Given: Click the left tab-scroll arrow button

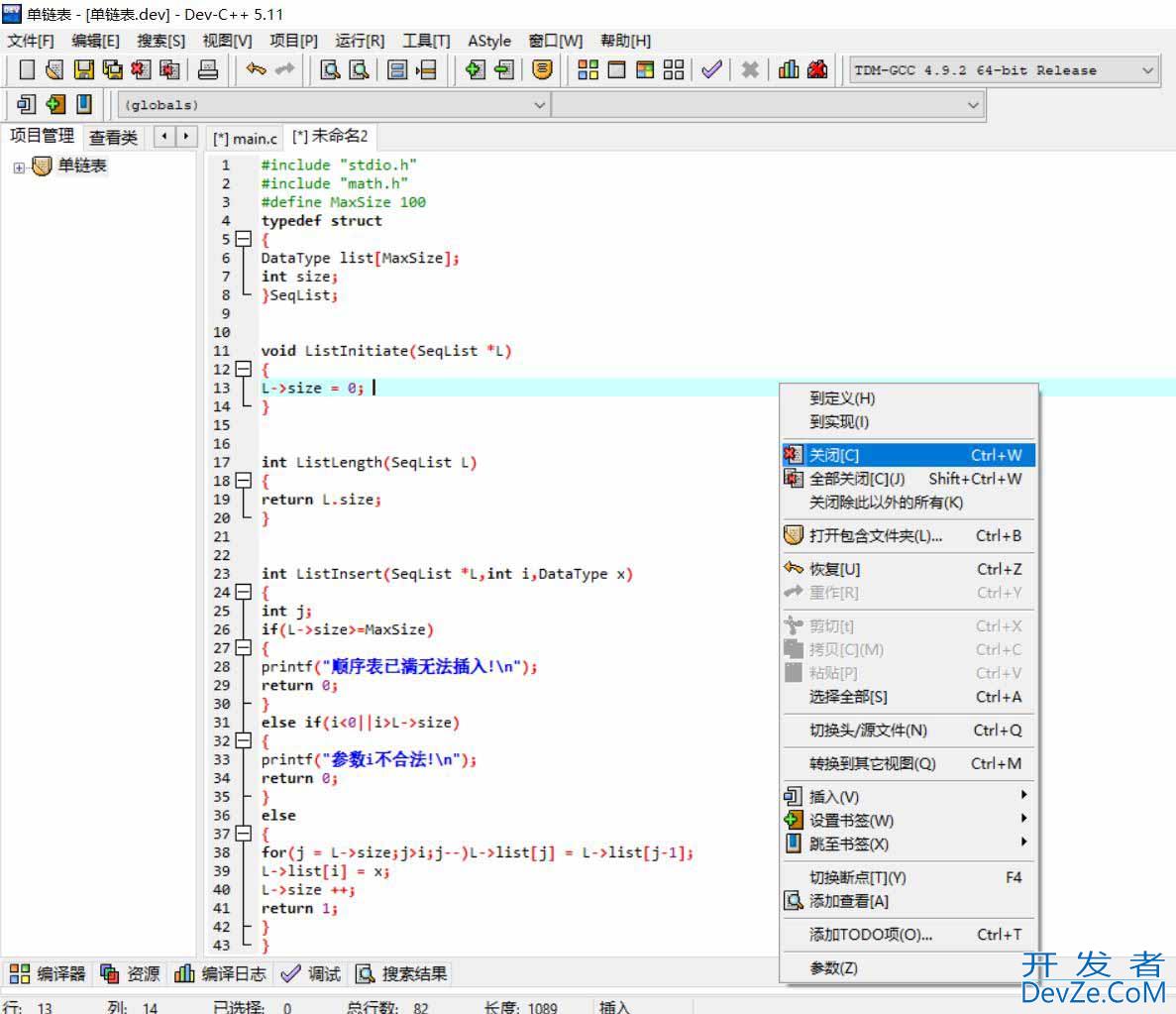Looking at the screenshot, I should [x=164, y=136].
